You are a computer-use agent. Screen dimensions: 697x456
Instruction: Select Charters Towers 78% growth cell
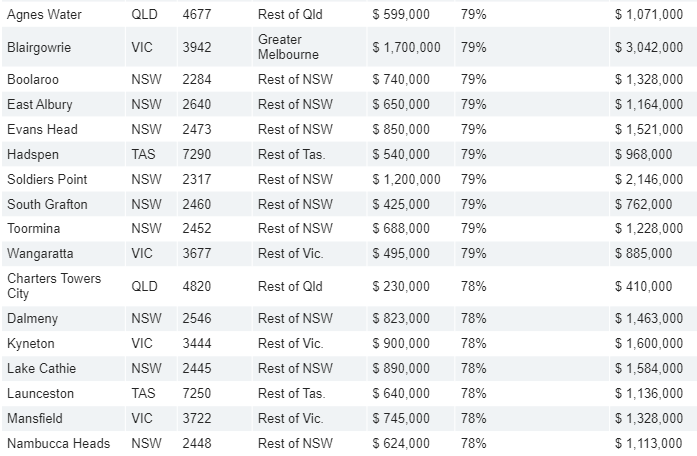(532, 286)
